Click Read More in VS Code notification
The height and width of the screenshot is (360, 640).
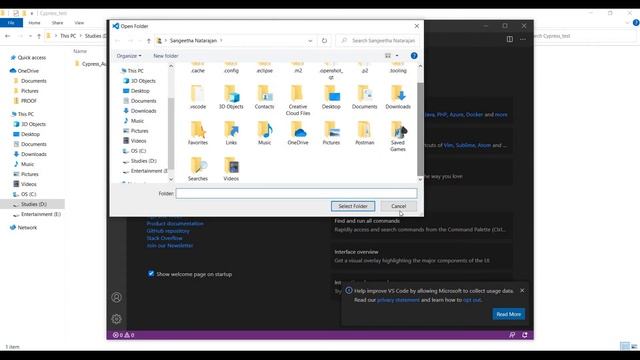point(508,314)
